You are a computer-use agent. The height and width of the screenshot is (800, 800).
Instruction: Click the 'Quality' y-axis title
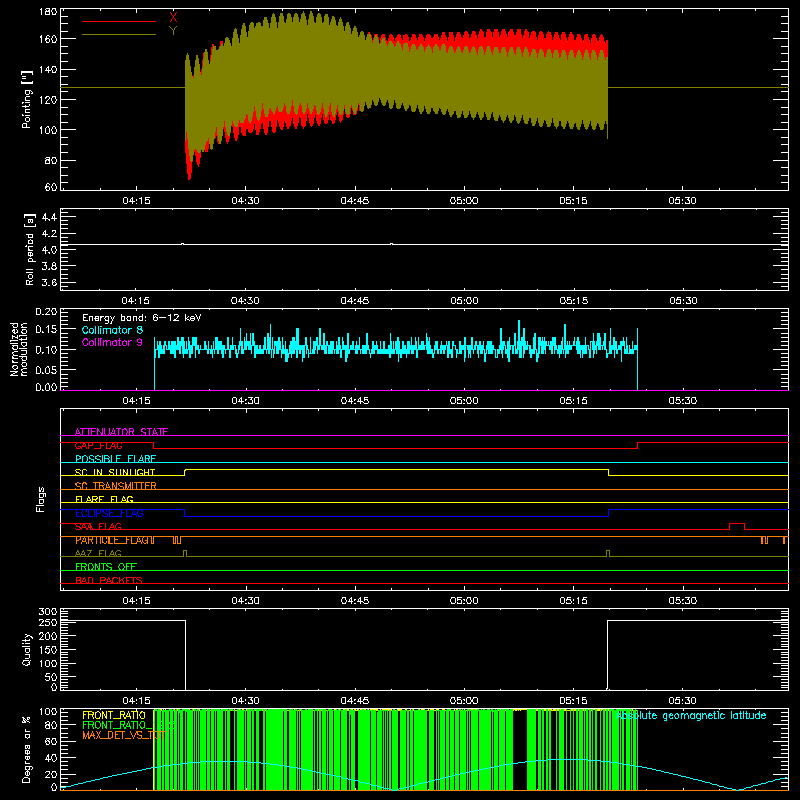[27, 649]
